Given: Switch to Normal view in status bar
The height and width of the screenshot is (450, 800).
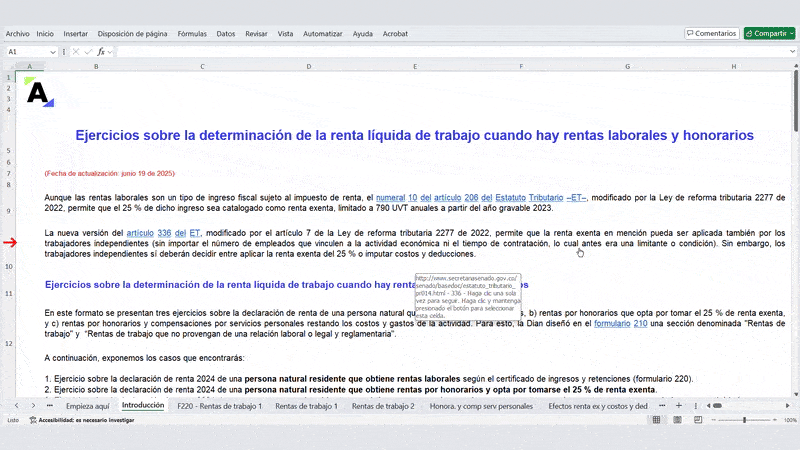Looking at the screenshot, I should point(656,421).
